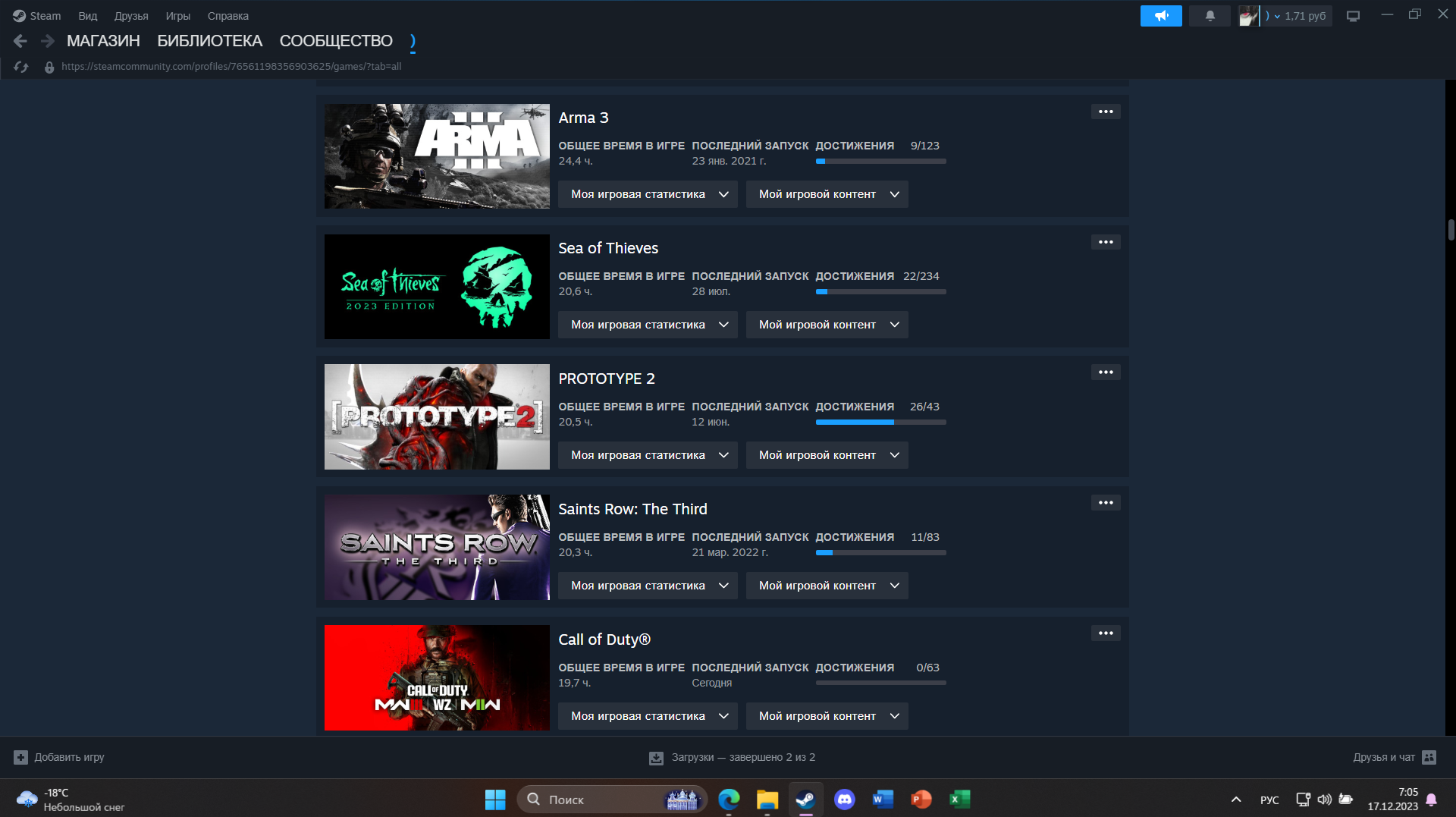
Task: Click Steam icon in the taskbar
Action: tap(805, 800)
